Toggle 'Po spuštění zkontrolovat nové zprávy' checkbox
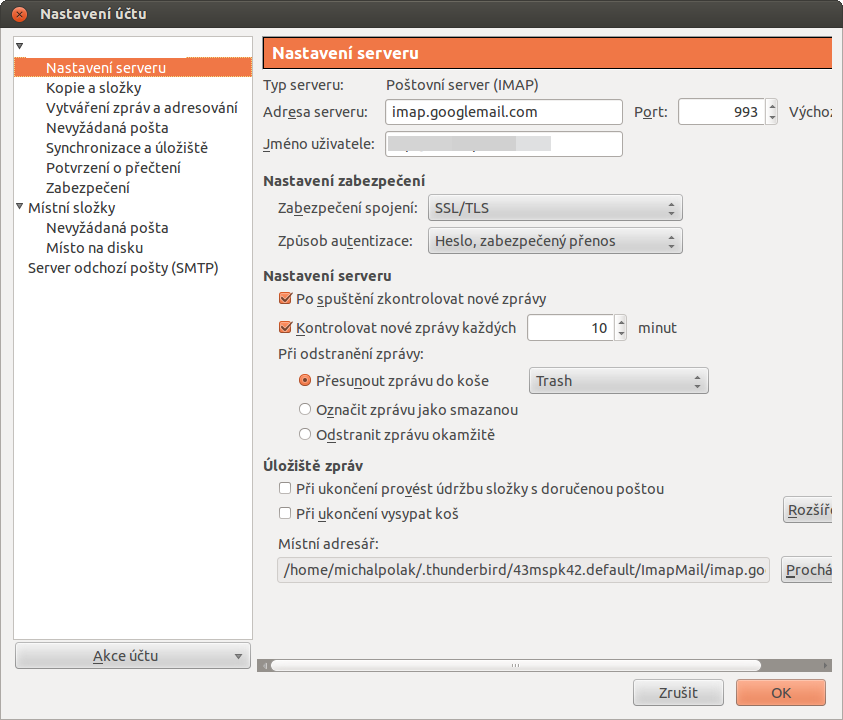The image size is (843, 720). coord(285,299)
